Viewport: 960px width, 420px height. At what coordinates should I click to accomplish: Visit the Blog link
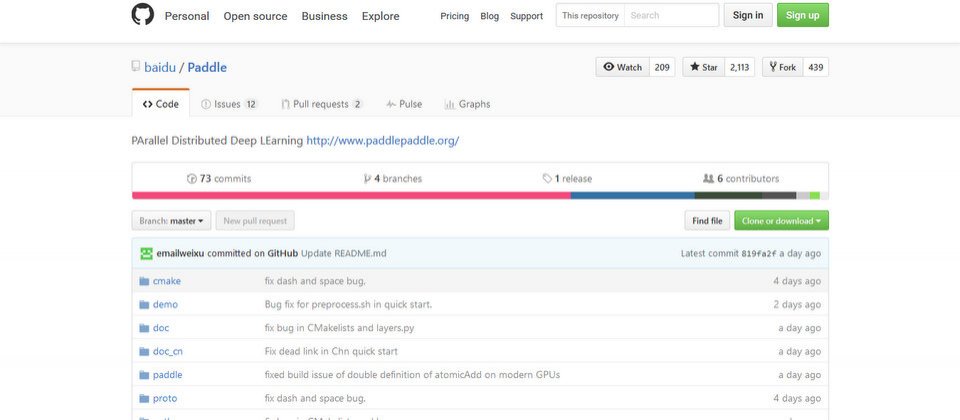pos(490,16)
